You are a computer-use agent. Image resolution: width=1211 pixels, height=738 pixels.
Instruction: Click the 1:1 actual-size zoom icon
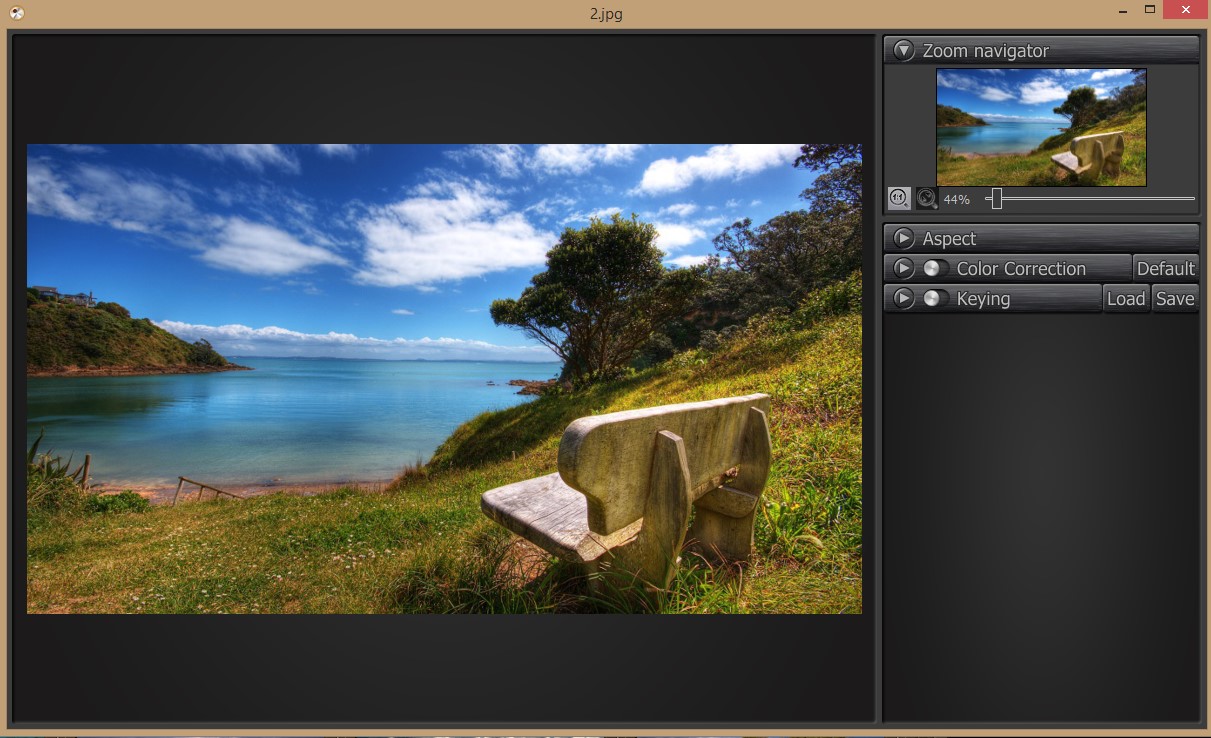coord(899,198)
